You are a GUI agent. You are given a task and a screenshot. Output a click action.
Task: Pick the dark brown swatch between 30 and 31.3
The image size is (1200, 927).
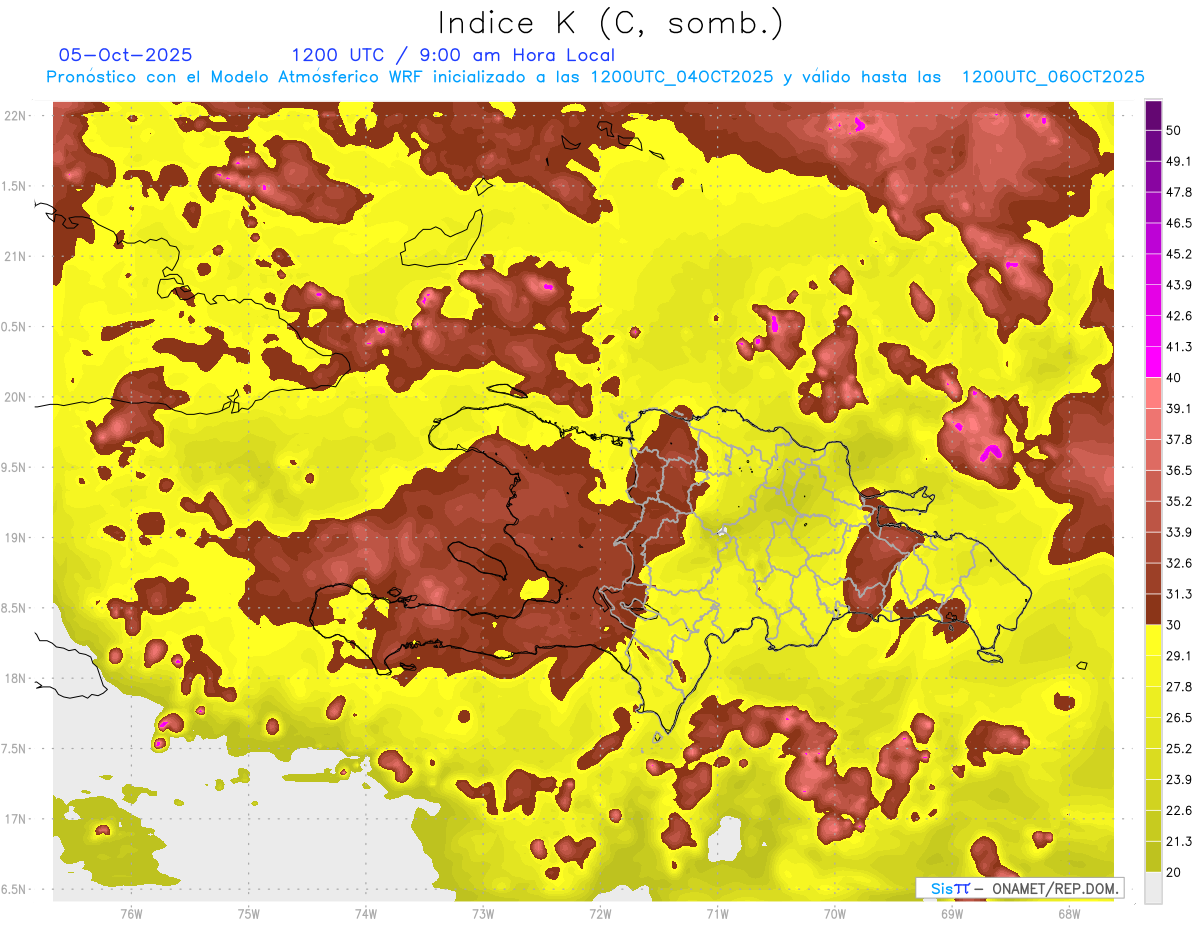click(1153, 609)
